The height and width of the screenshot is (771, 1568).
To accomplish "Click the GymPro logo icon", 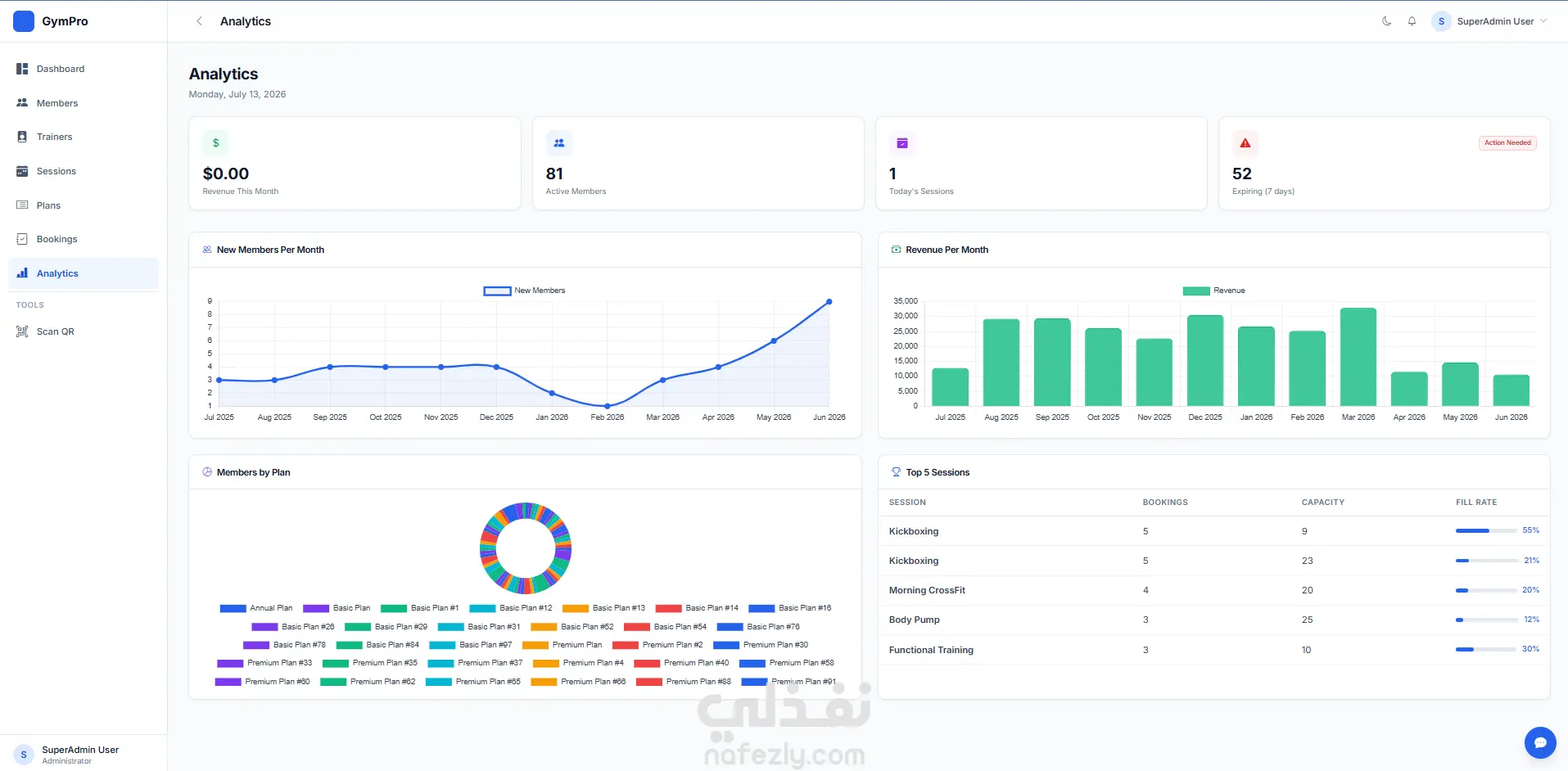I will 24,21.
